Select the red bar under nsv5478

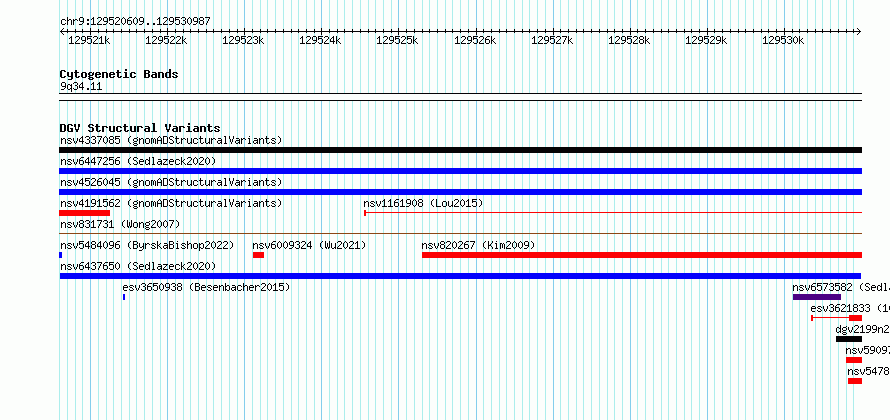click(855, 381)
